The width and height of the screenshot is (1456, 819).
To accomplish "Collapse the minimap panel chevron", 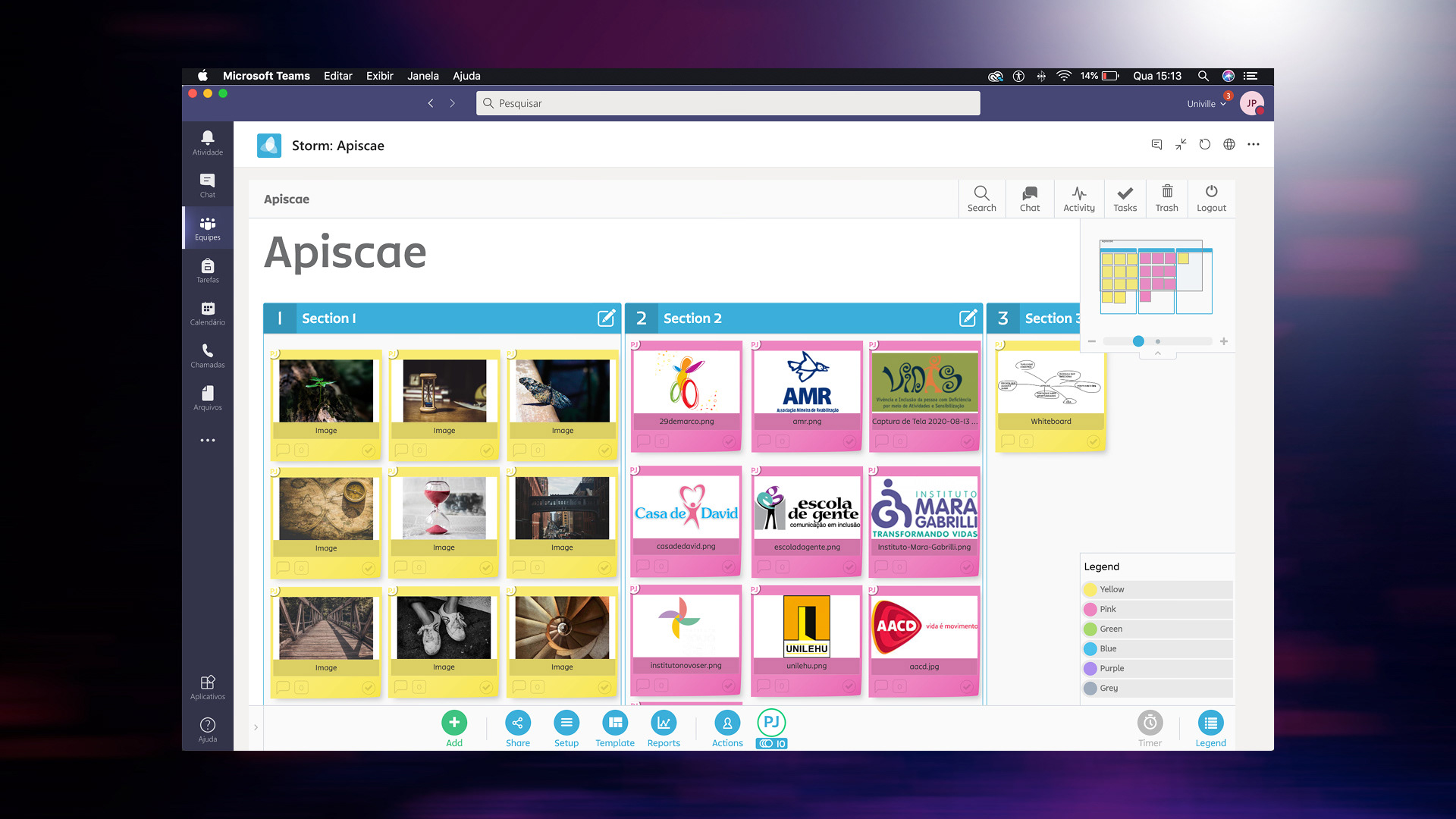I will (x=1157, y=353).
